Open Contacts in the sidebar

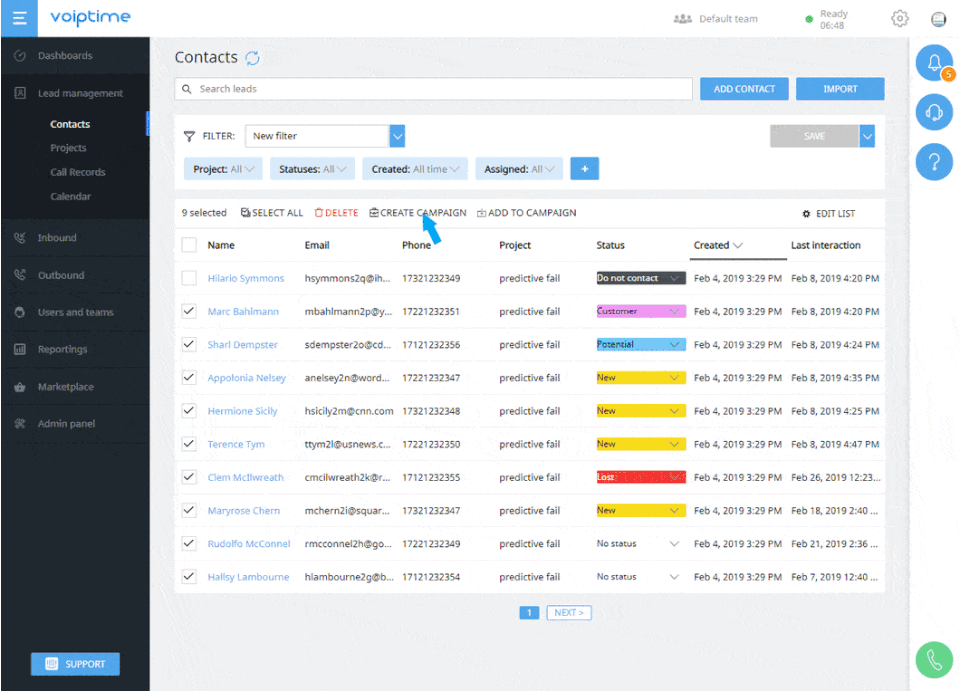pyautogui.click(x=70, y=124)
